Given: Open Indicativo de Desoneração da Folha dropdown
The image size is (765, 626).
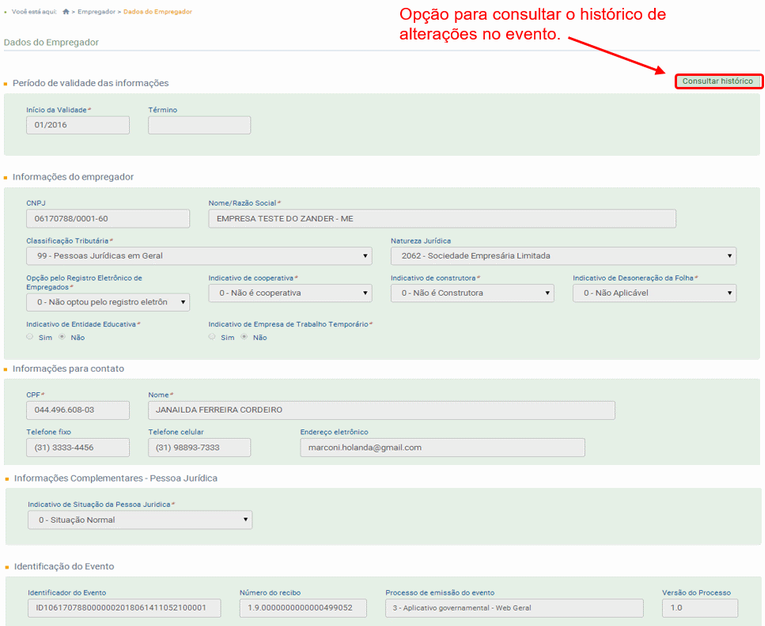Looking at the screenshot, I should (x=654, y=293).
